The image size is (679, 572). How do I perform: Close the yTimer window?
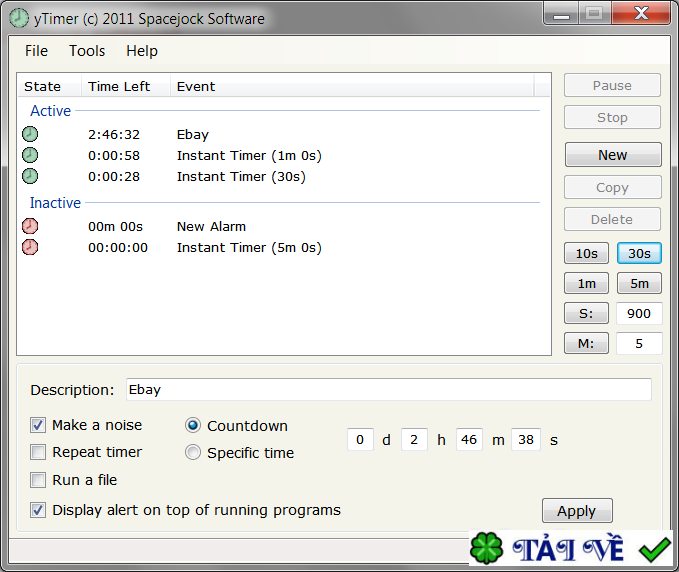click(641, 13)
